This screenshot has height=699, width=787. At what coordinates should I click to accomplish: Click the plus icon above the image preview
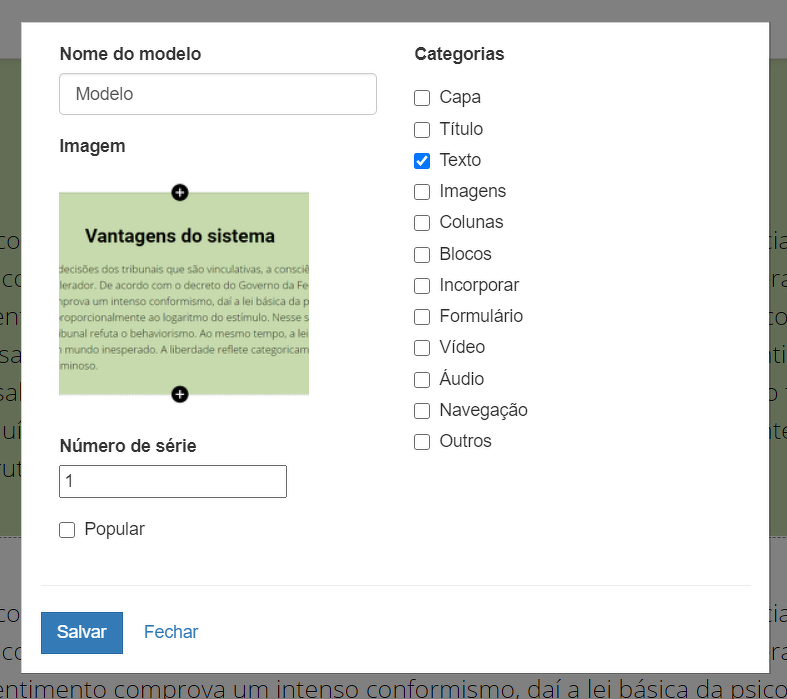pyautogui.click(x=180, y=192)
